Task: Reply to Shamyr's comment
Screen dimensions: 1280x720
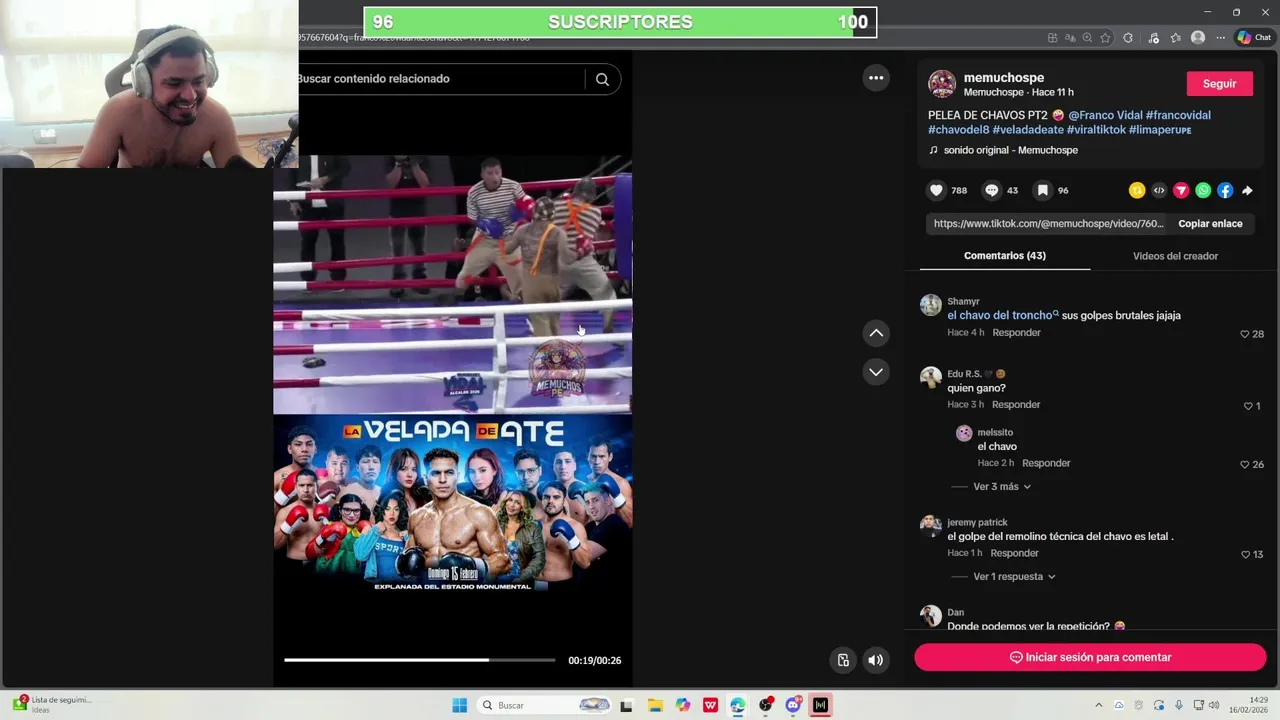Action: 1016,333
